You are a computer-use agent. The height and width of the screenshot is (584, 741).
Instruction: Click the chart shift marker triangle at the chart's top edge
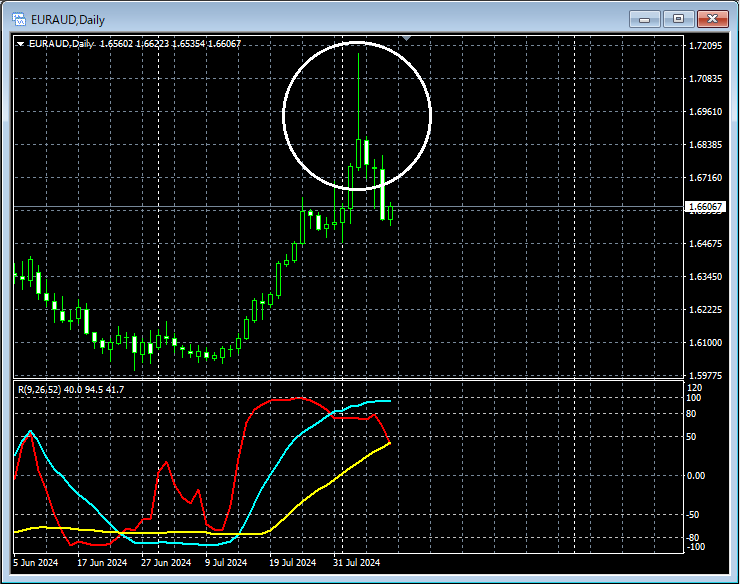[407, 38]
